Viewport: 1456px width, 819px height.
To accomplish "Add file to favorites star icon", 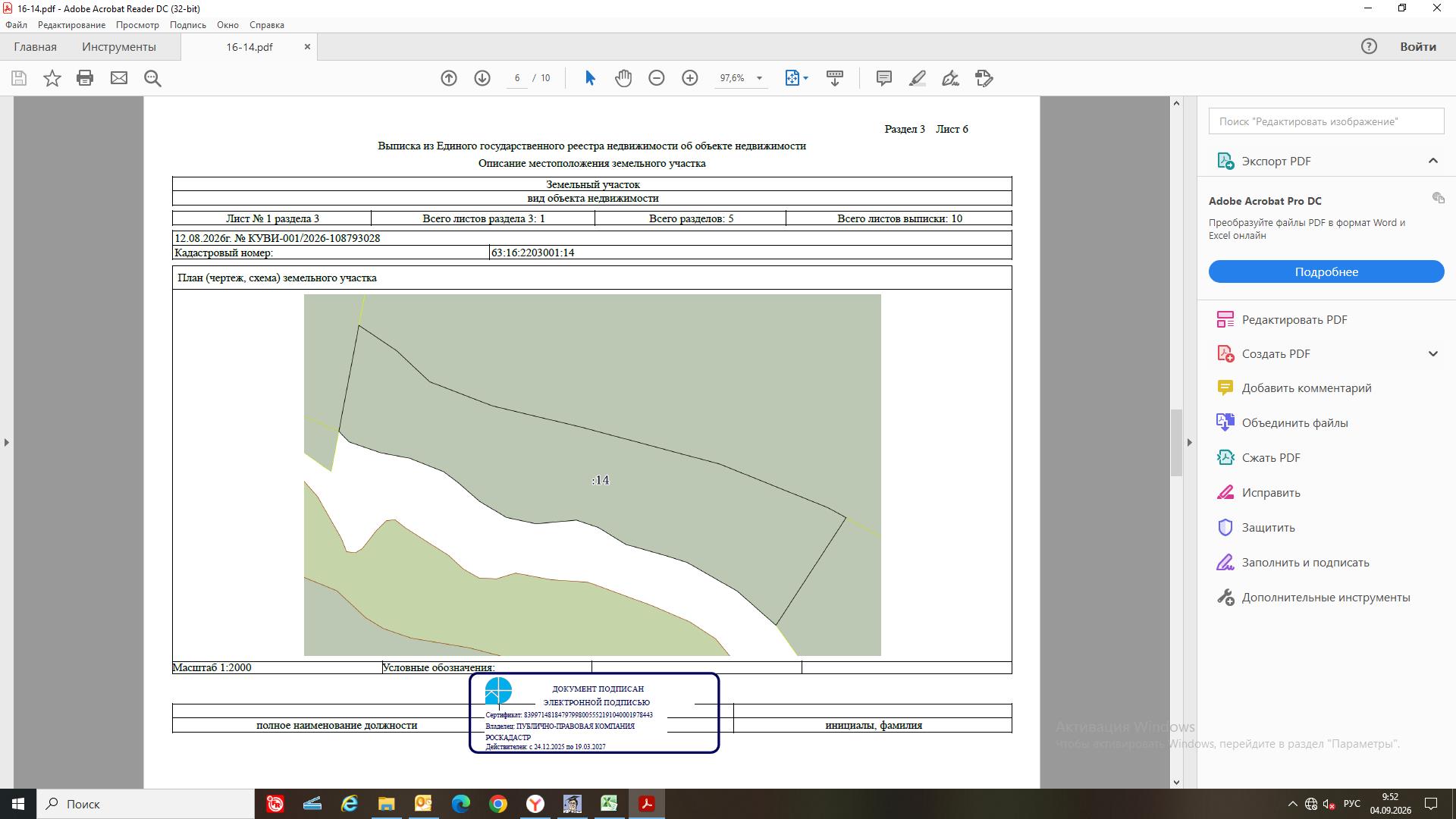I will [x=52, y=78].
